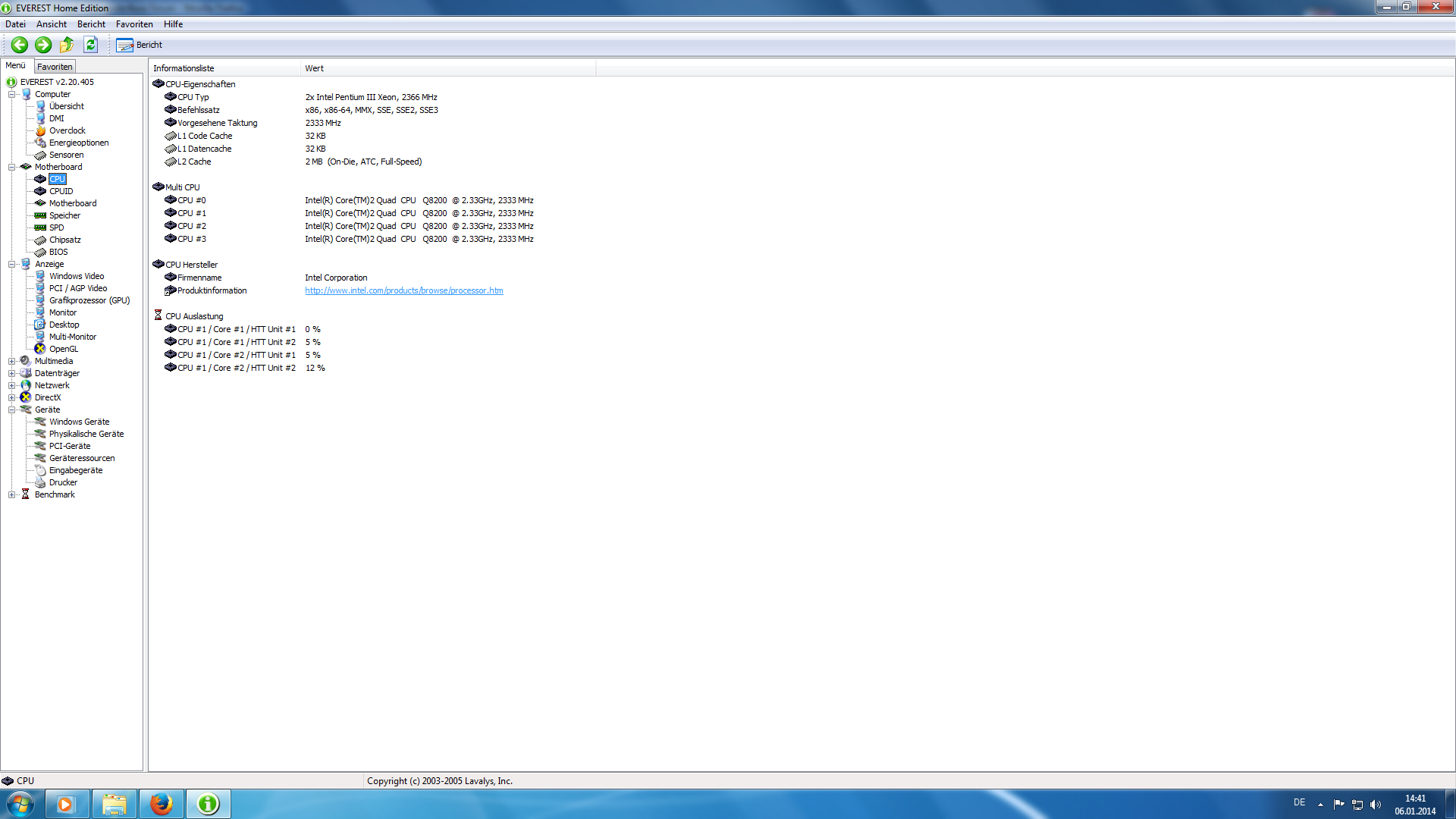
Task: Click the green Back arrow button
Action: [x=20, y=45]
